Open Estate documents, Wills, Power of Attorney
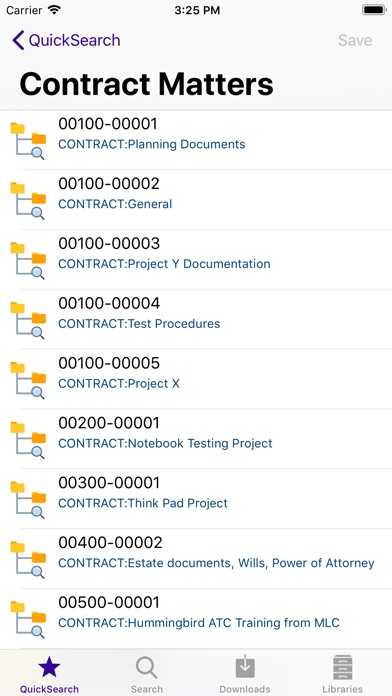Viewport: 392px width, 696px height. [x=196, y=559]
